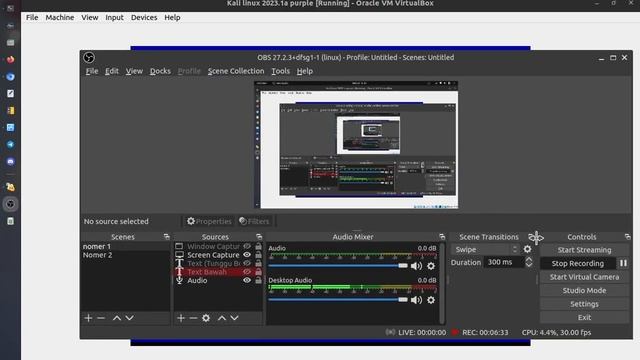Remove selected scene with minus icon
The width and height of the screenshot is (640, 360).
click(x=101, y=318)
